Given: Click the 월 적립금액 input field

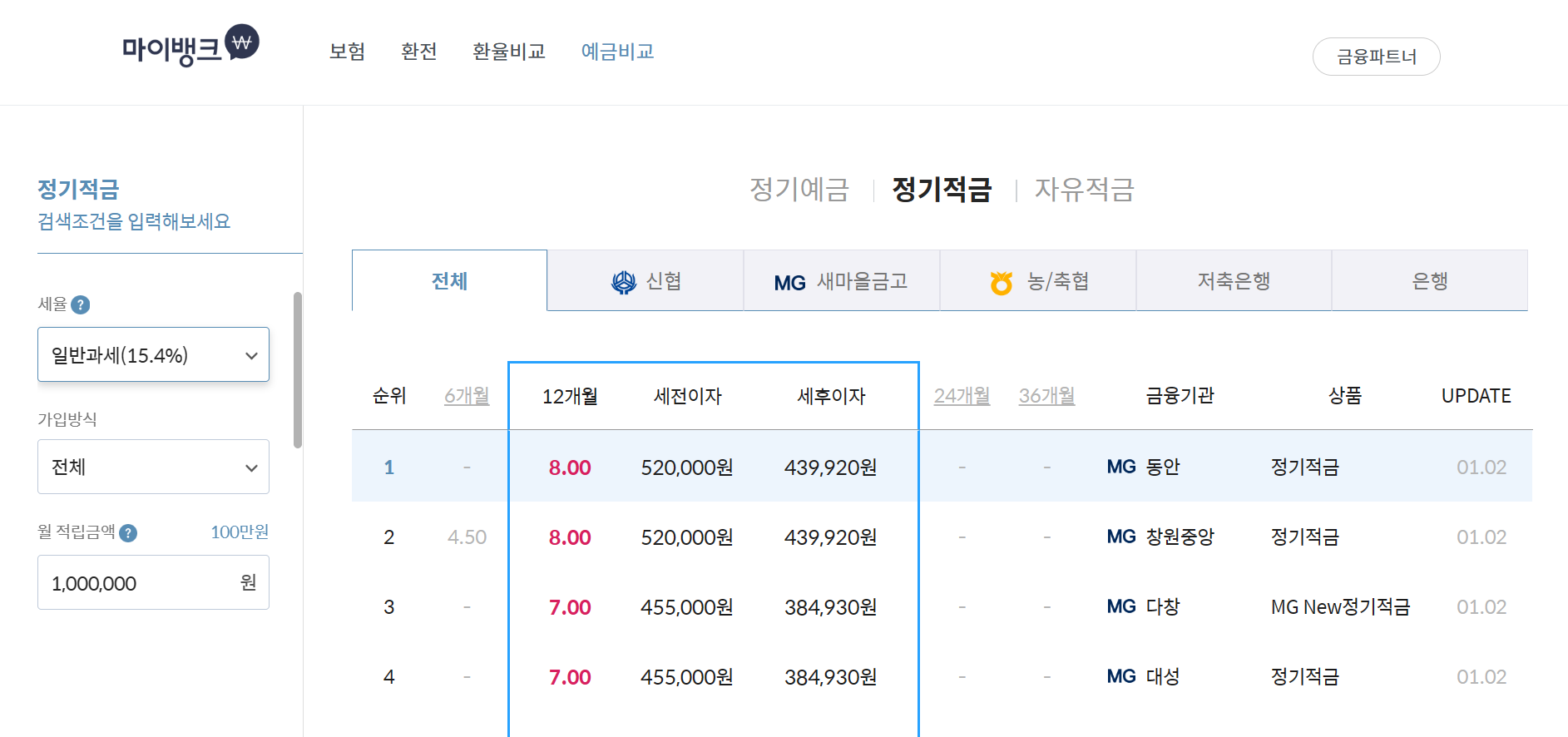Looking at the screenshot, I should tap(153, 582).
